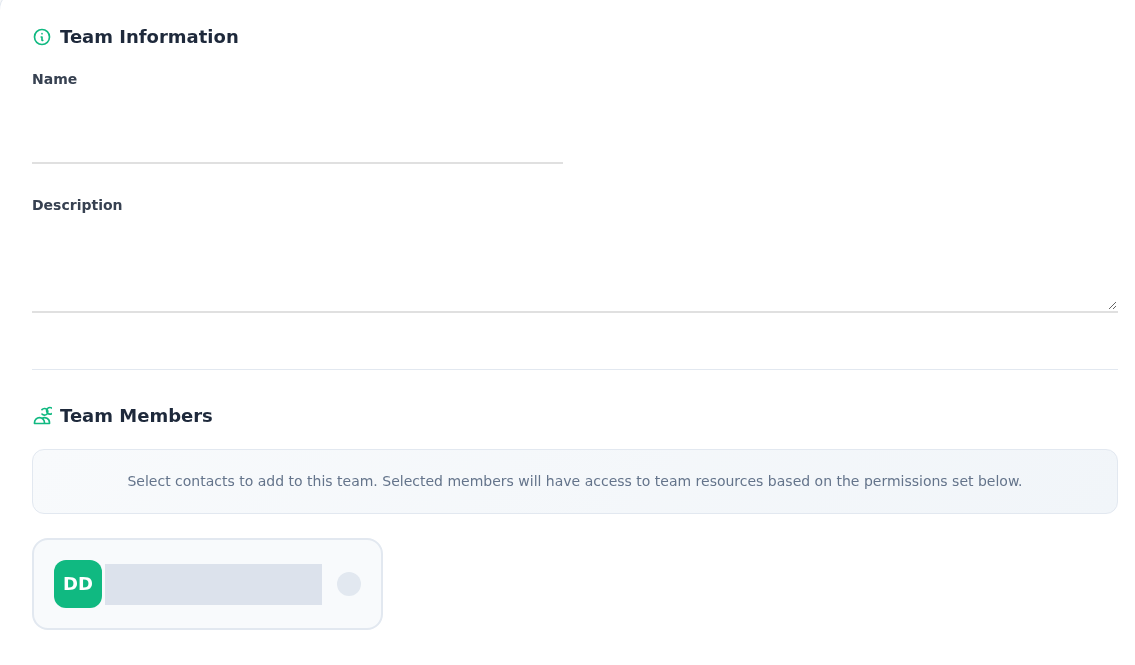Toggle the round selector on the DD contact
The width and height of the screenshot is (1135, 665).
(349, 584)
